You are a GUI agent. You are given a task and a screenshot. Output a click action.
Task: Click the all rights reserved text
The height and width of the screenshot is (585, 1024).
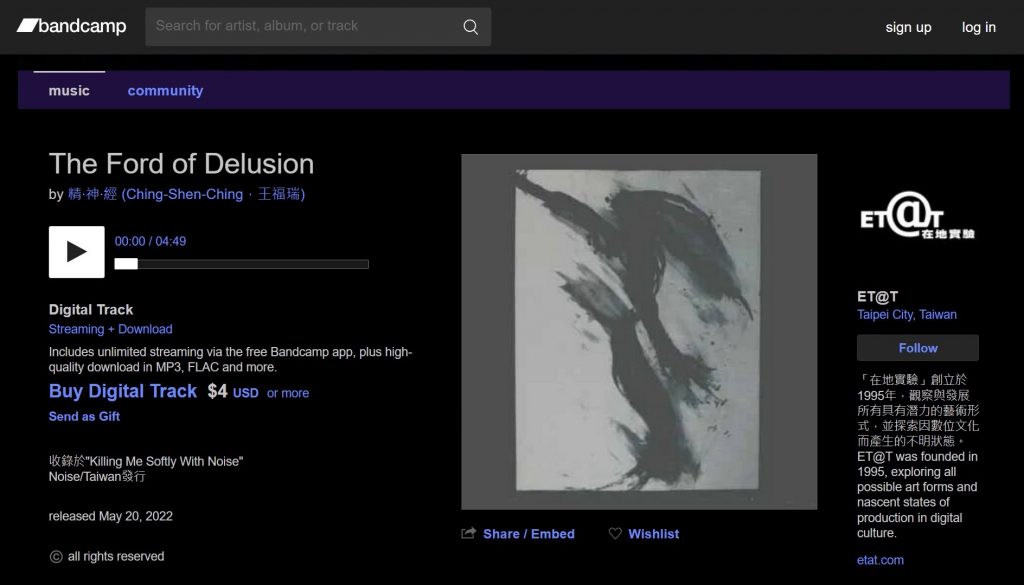[x=116, y=557]
